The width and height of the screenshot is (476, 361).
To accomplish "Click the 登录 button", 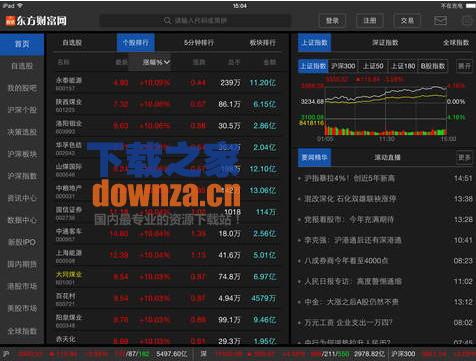I will click(332, 21).
